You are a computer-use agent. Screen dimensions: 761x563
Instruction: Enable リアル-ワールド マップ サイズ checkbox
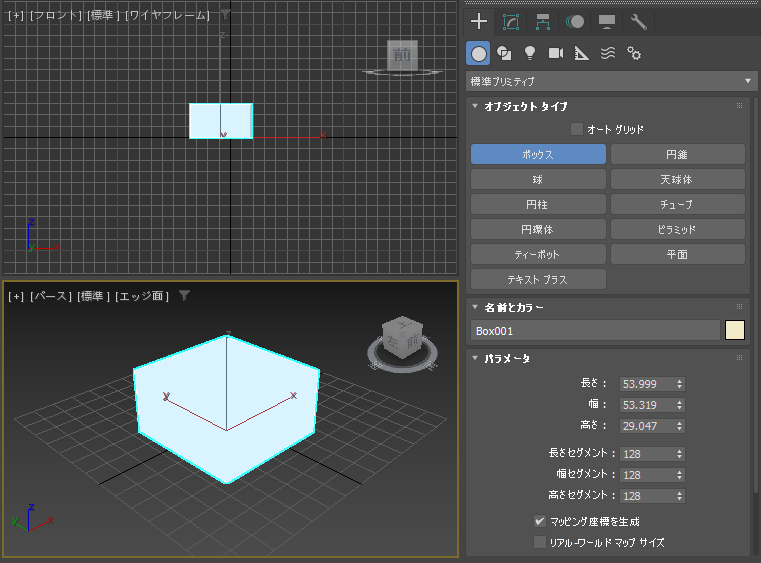539,542
